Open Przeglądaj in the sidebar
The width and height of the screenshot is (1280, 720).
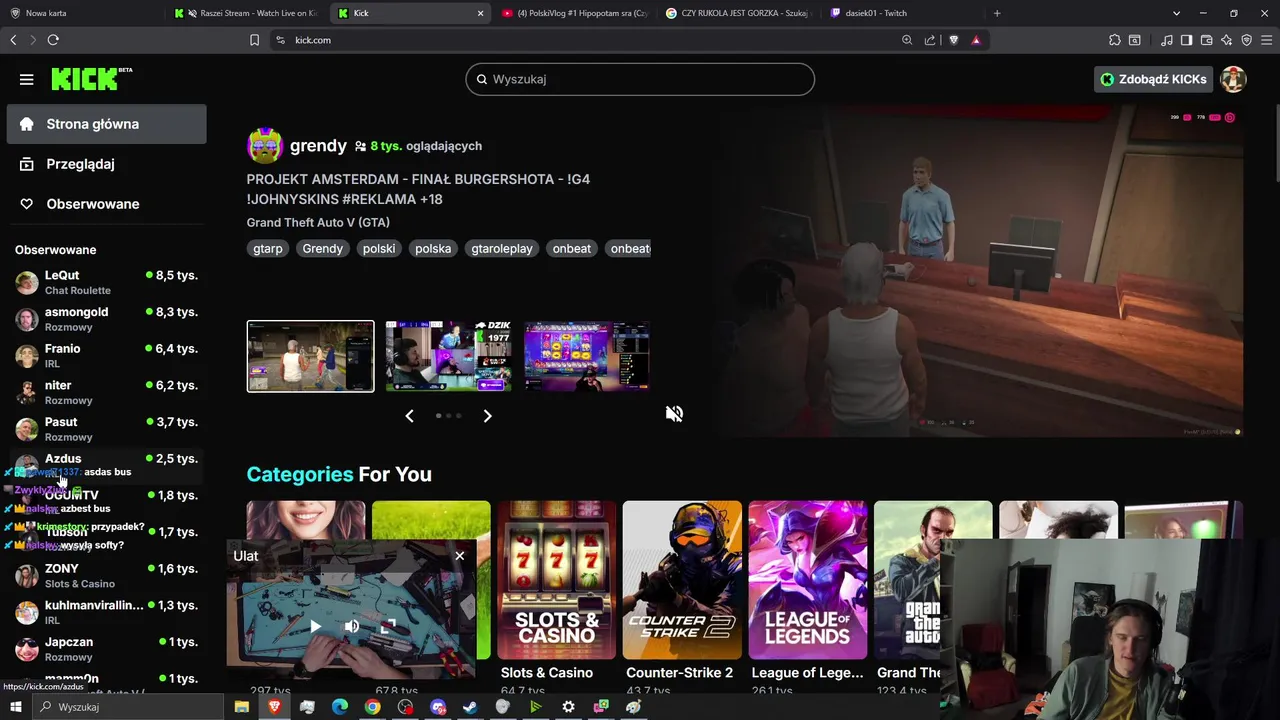[106, 164]
